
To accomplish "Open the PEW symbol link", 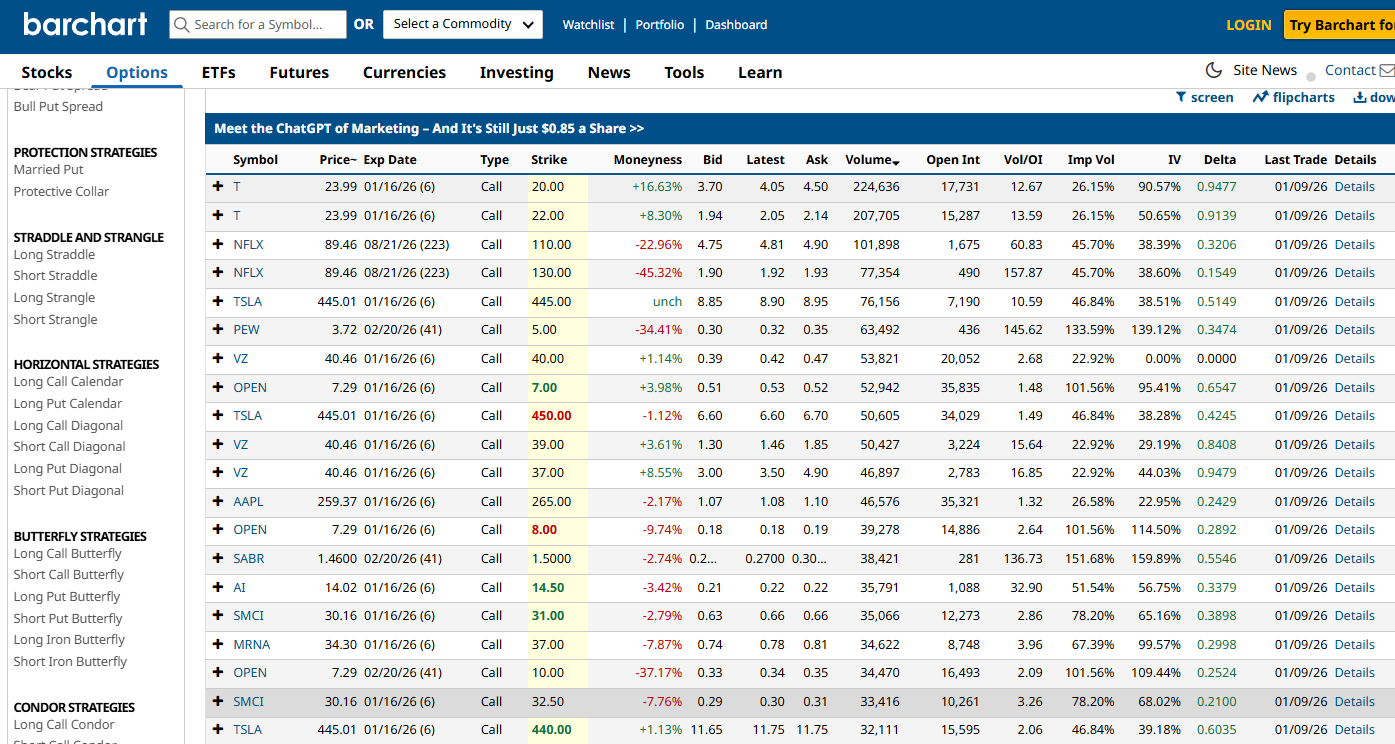I will [246, 329].
